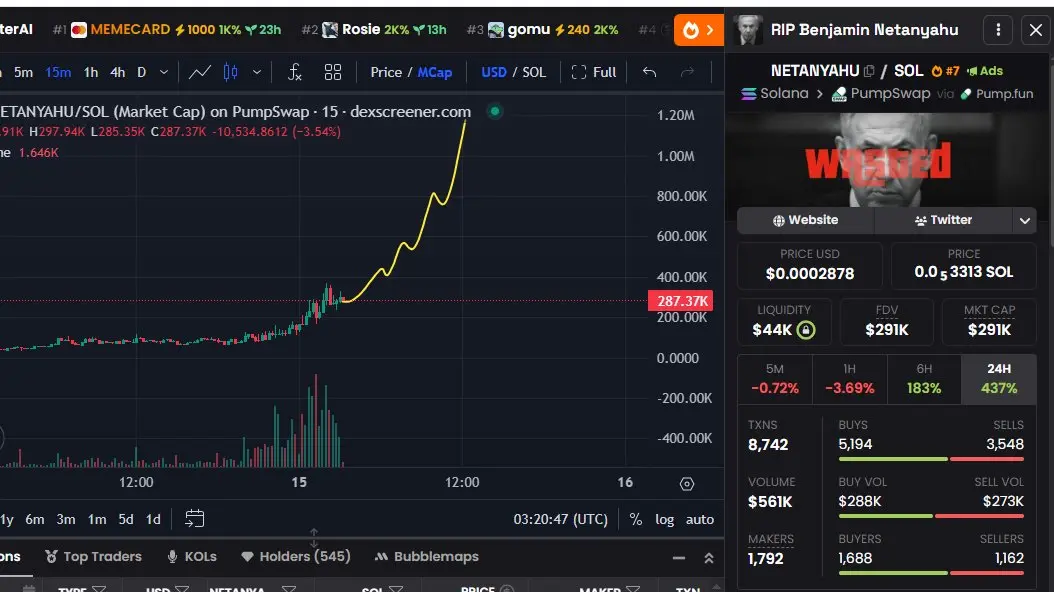This screenshot has height=592, width=1054.
Task: Select the 1H stats period tab
Action: [x=850, y=379]
